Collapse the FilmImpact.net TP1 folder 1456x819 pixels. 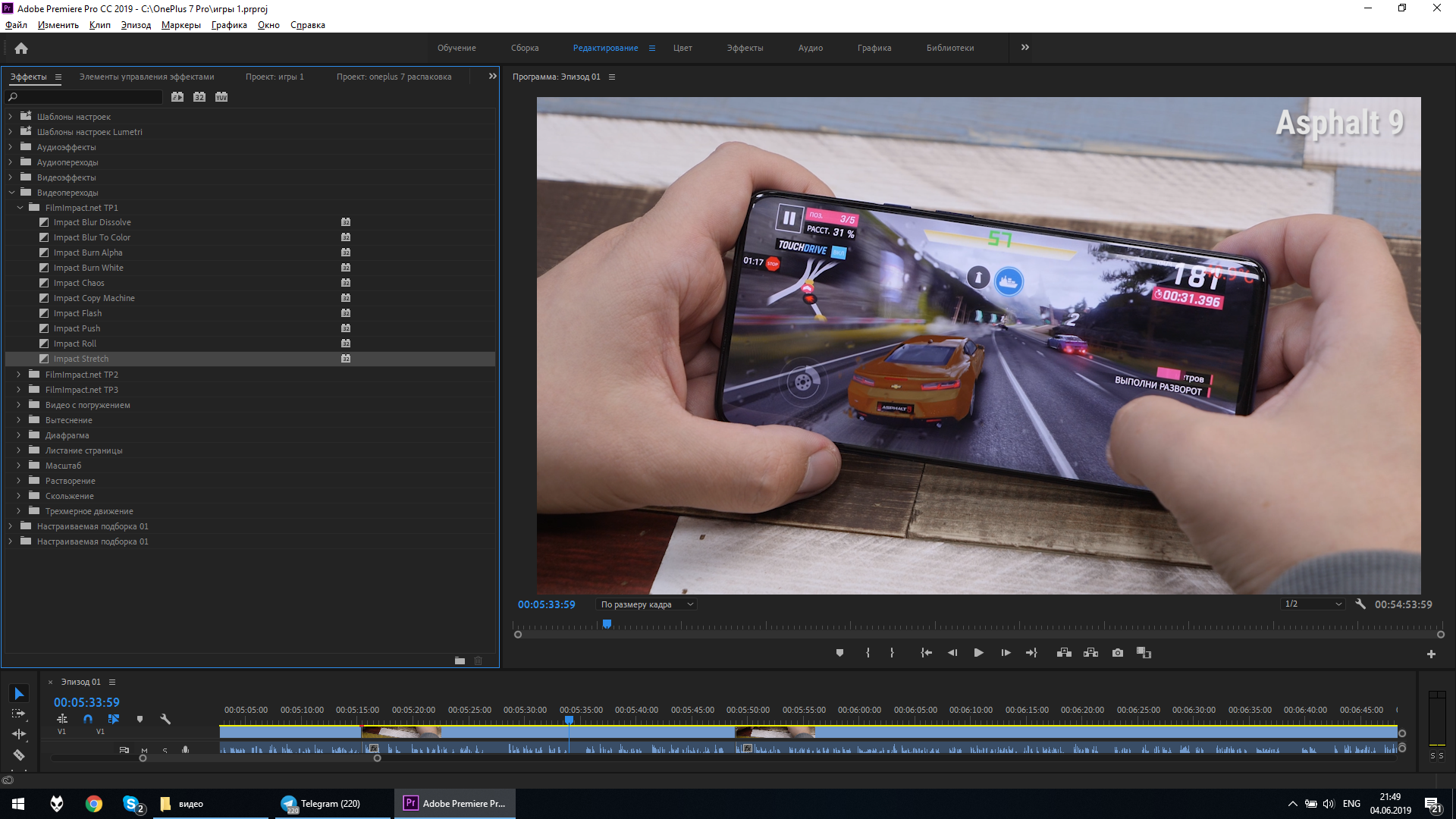(20, 208)
